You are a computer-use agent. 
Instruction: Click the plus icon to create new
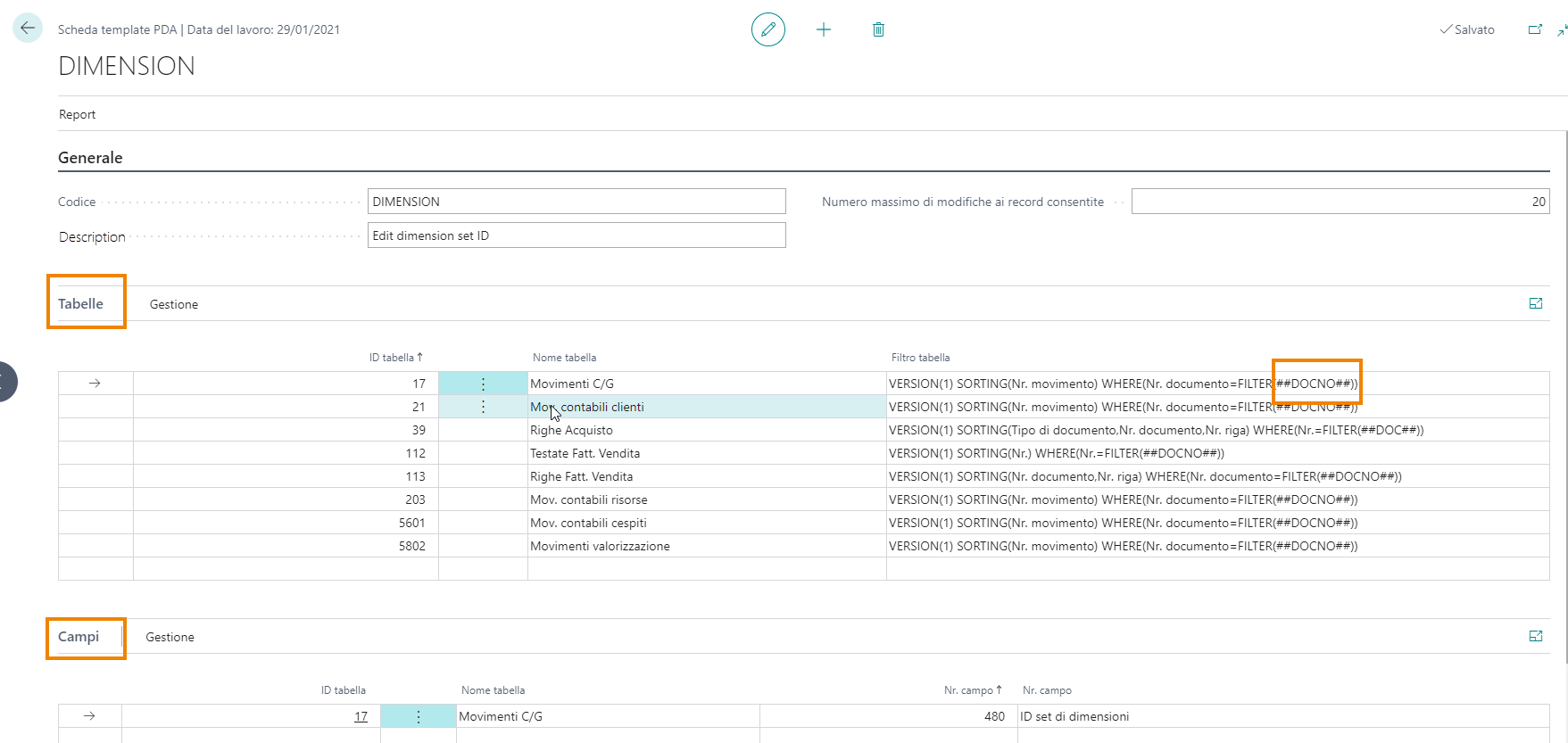[x=823, y=29]
